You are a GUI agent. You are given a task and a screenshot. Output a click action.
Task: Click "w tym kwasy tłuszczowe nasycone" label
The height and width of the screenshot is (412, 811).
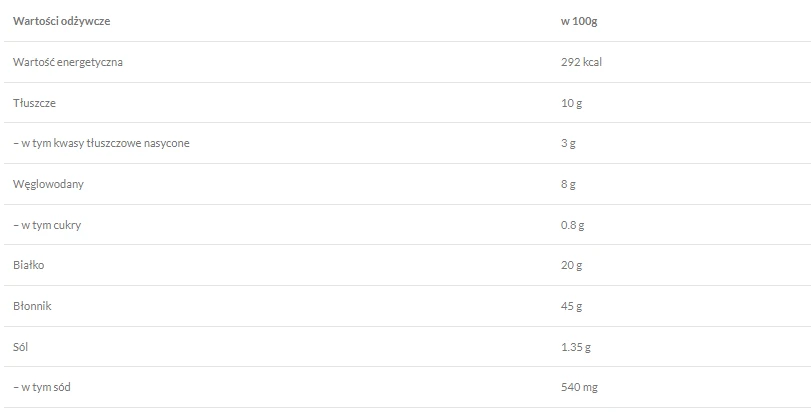(101, 143)
